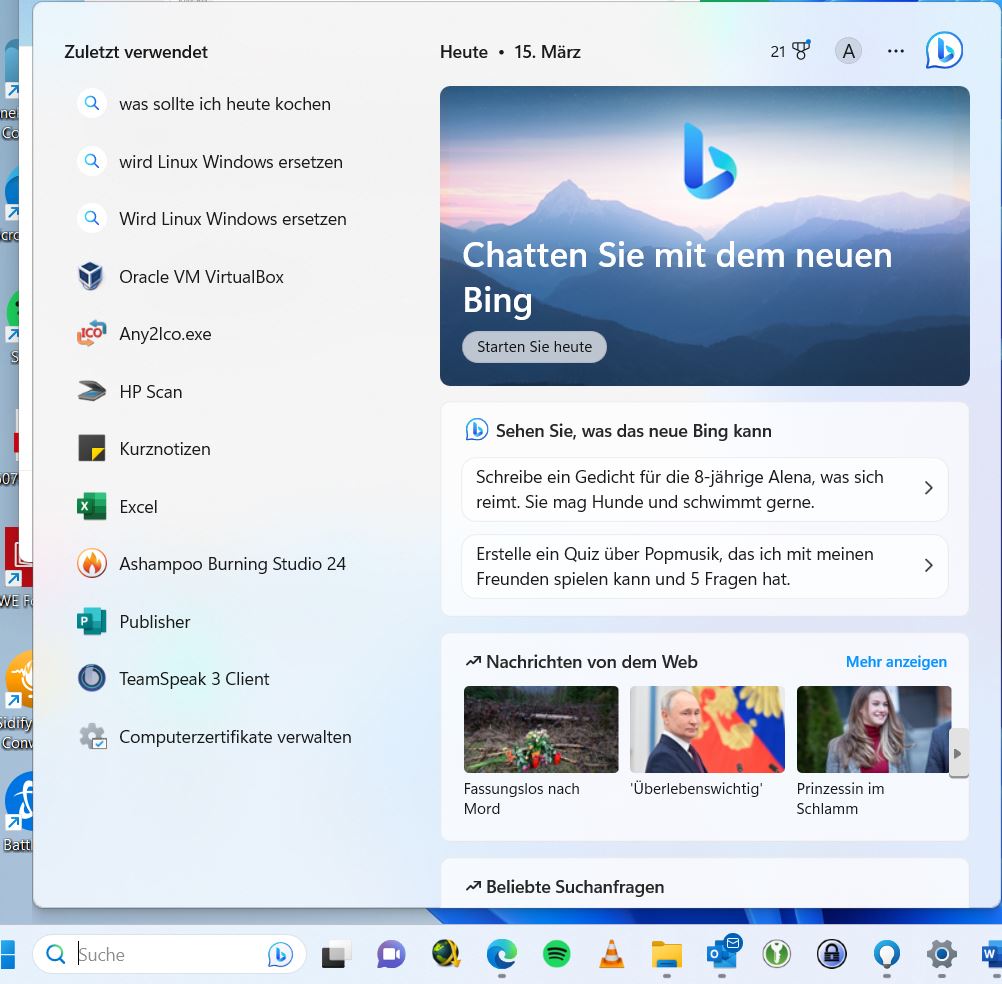1002x984 pixels.
Task: Open news thumbnail 'Prinzessin im Schlamm'
Action: 874,730
